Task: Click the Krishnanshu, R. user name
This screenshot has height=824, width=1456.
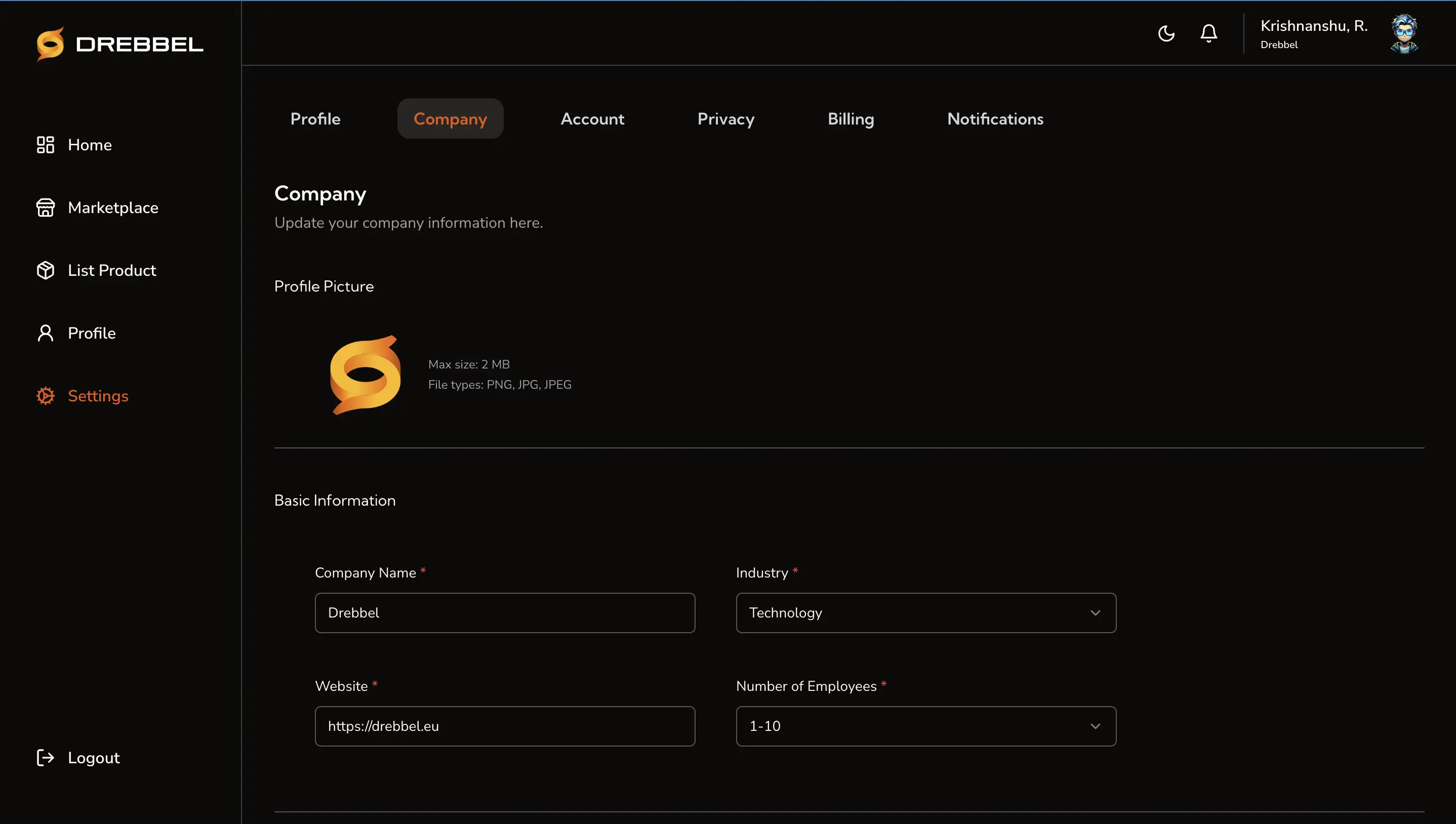Action: tap(1314, 26)
